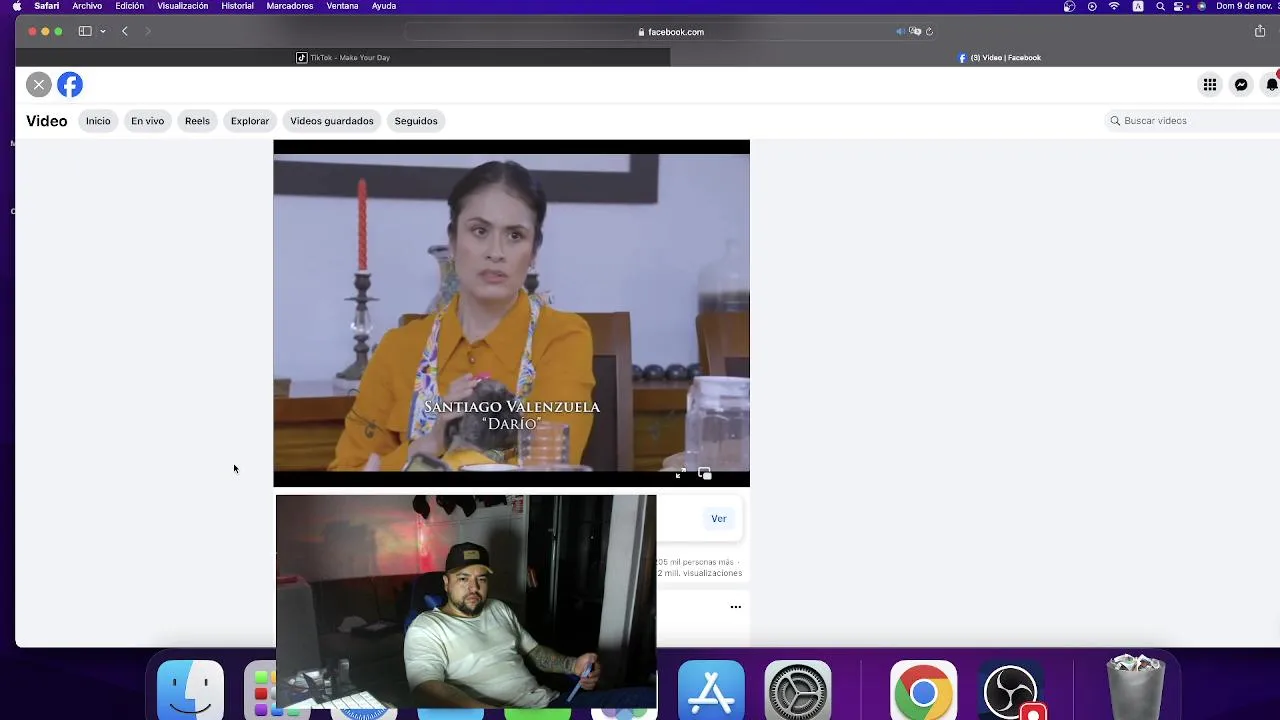Select the Inicio video tab

98,121
